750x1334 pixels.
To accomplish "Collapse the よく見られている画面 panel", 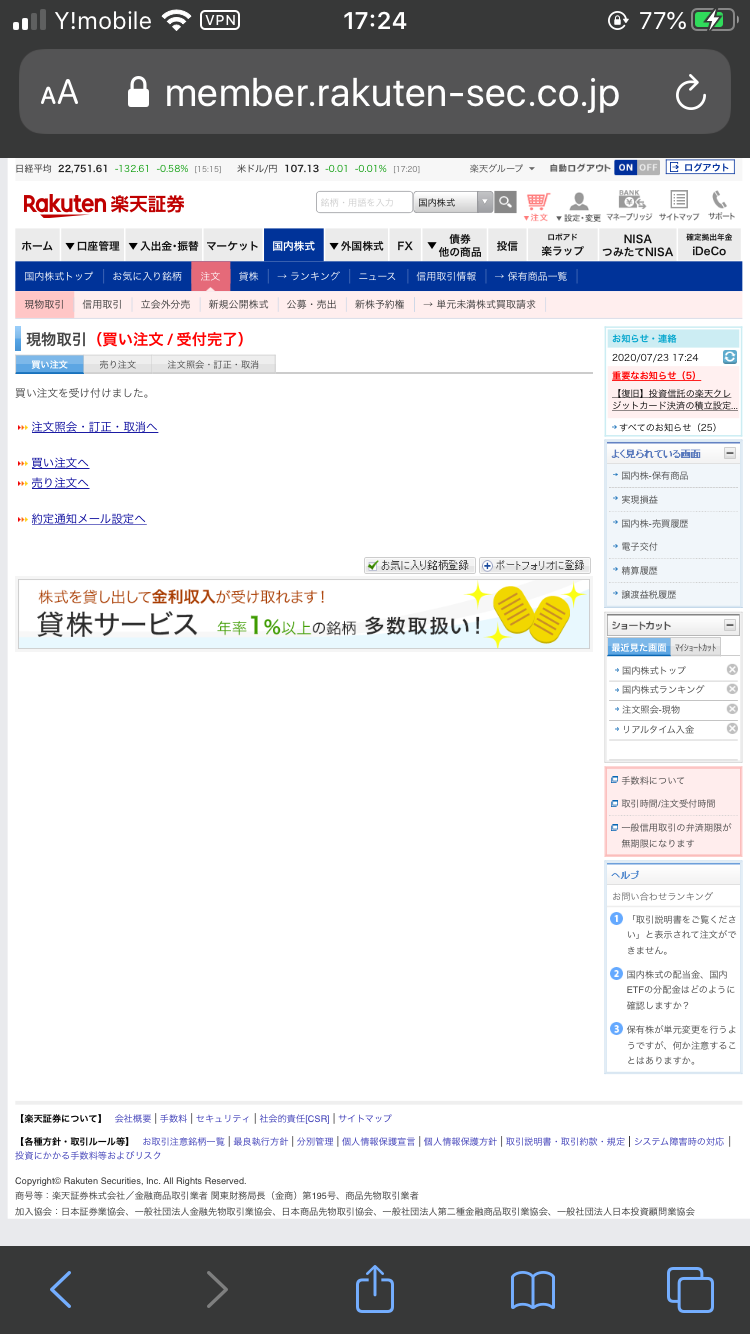I will pos(730,453).
